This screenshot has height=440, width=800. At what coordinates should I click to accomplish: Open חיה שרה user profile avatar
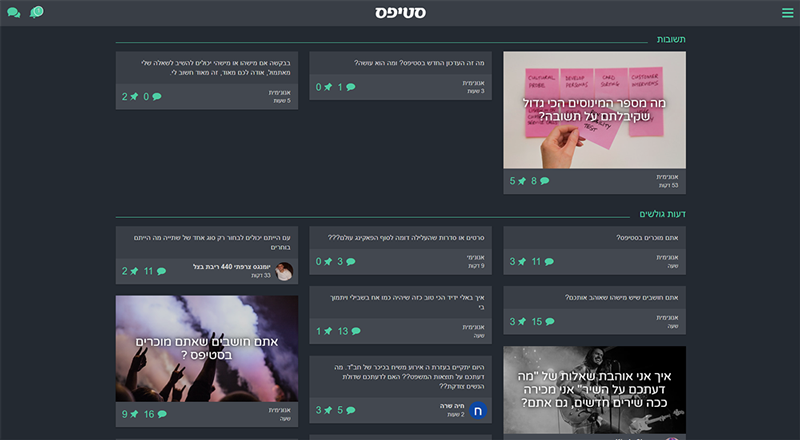point(478,410)
